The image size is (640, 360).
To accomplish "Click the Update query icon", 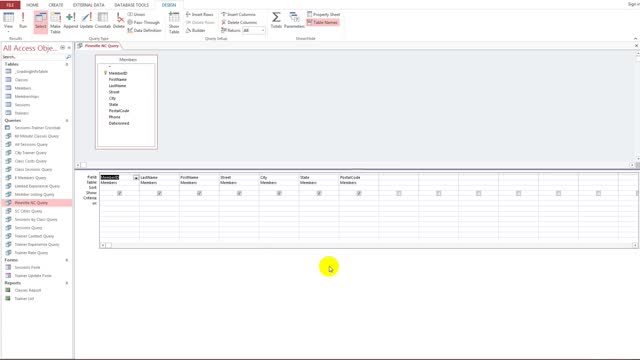I will coord(87,20).
